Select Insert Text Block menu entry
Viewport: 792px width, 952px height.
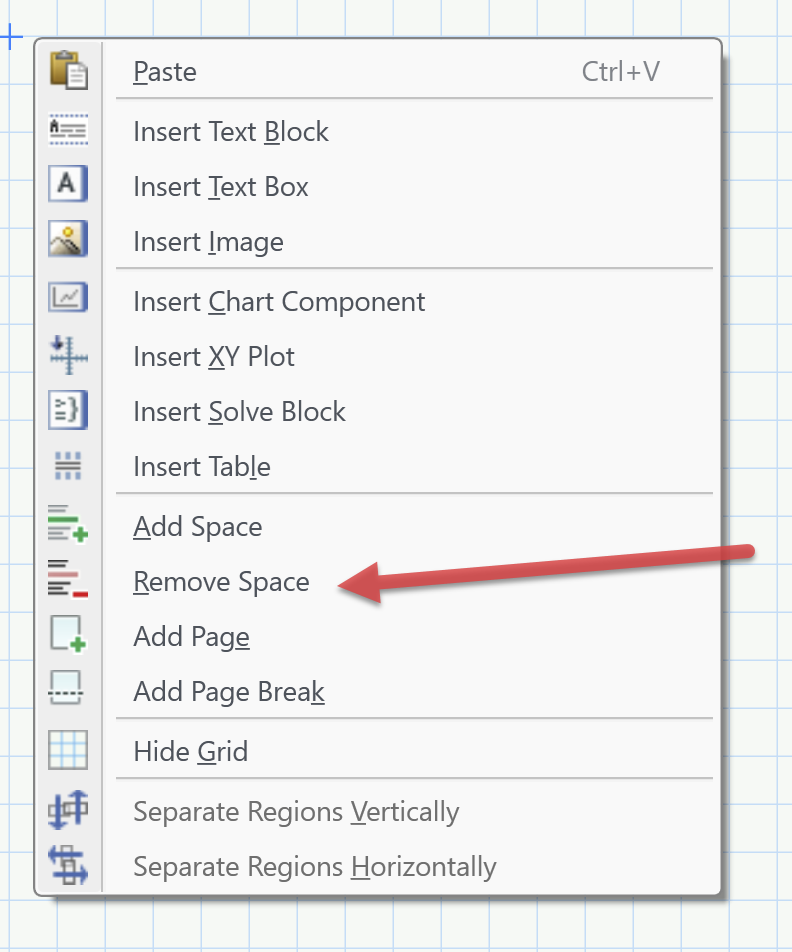(x=231, y=132)
